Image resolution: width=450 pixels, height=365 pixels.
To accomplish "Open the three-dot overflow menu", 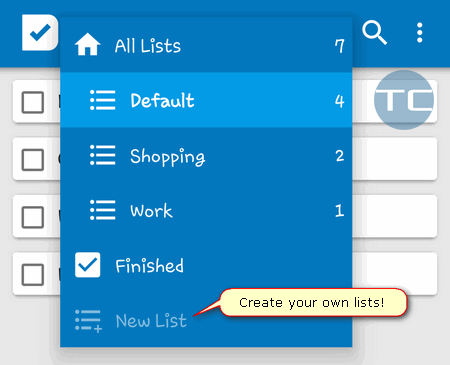I will [x=420, y=33].
